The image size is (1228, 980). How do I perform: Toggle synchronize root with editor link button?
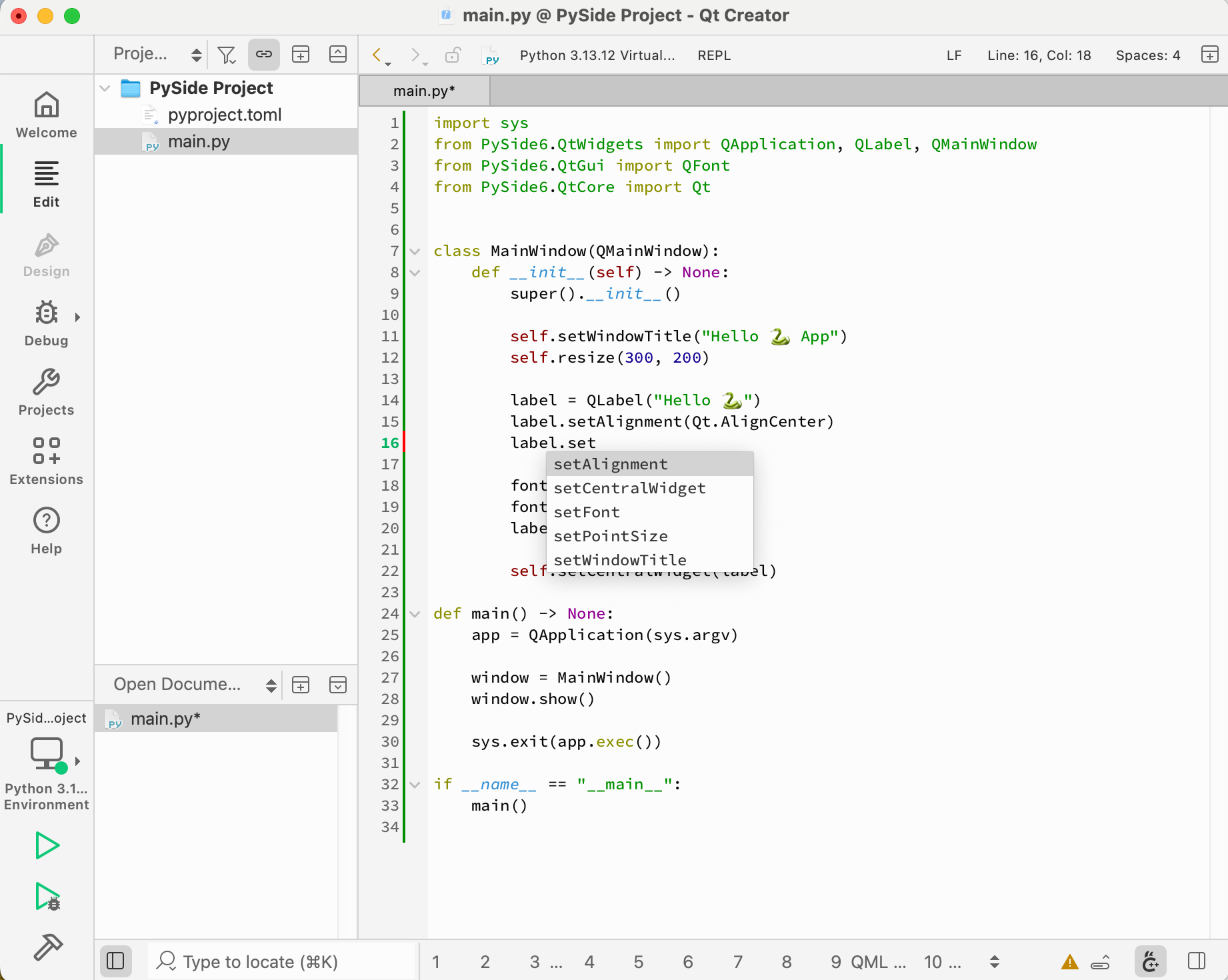click(x=264, y=55)
